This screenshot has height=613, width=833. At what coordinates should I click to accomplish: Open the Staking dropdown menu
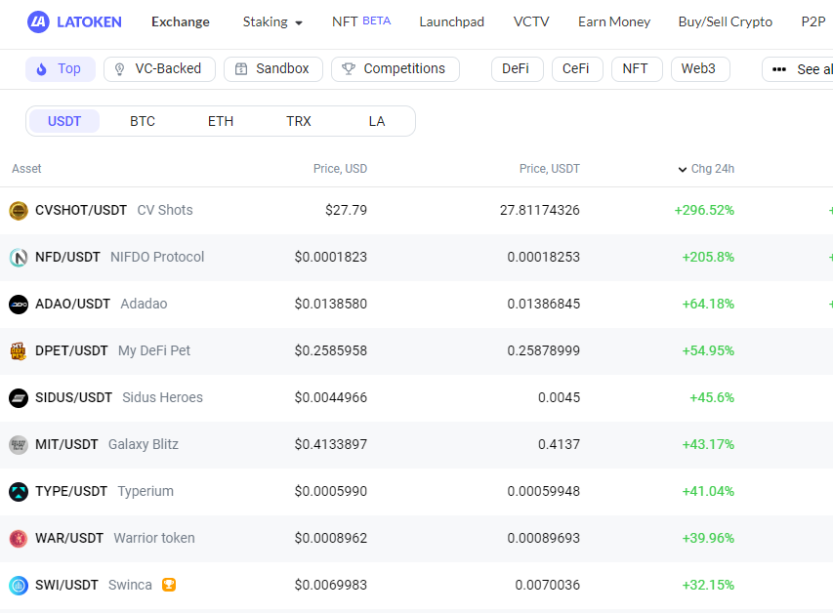(273, 22)
